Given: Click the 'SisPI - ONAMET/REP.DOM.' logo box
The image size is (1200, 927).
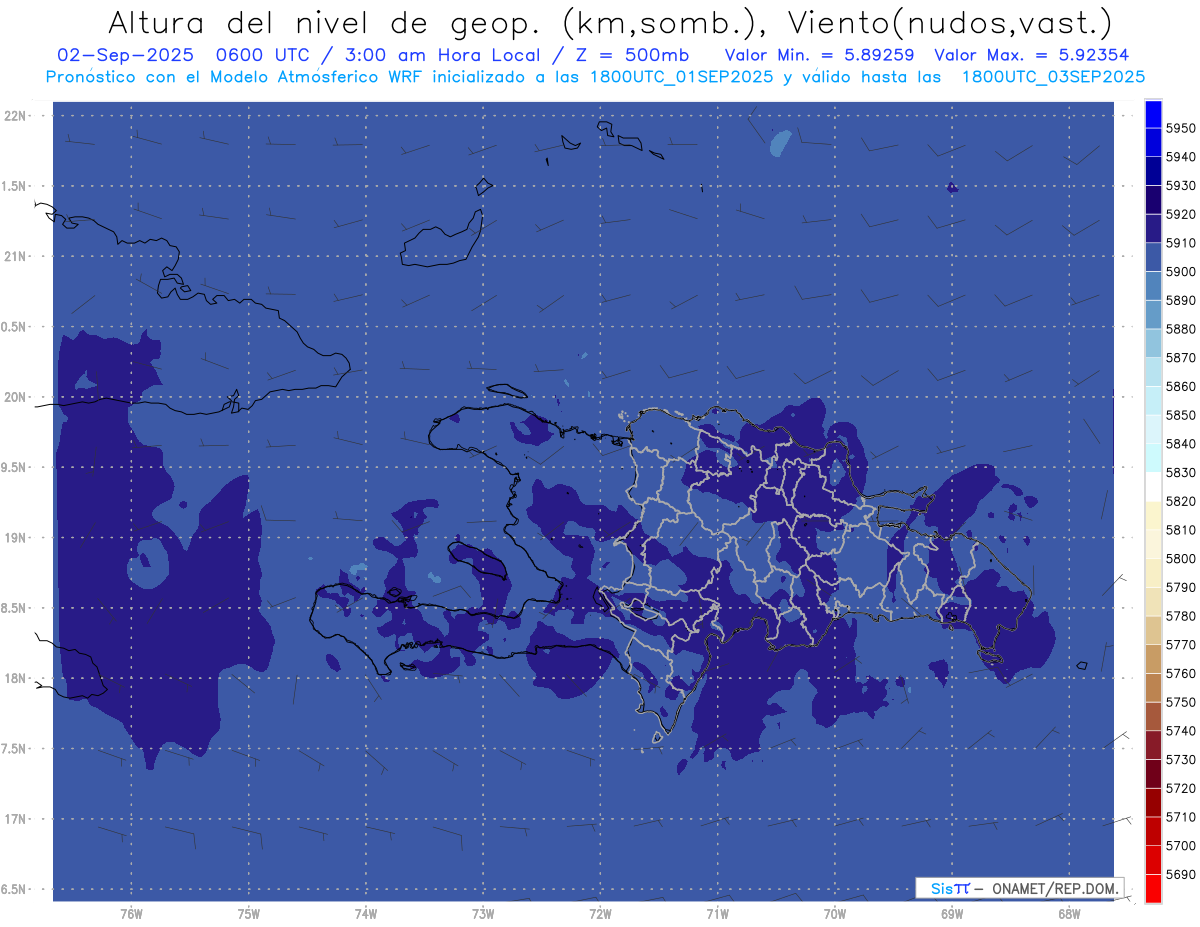Looking at the screenshot, I should pos(1019,887).
